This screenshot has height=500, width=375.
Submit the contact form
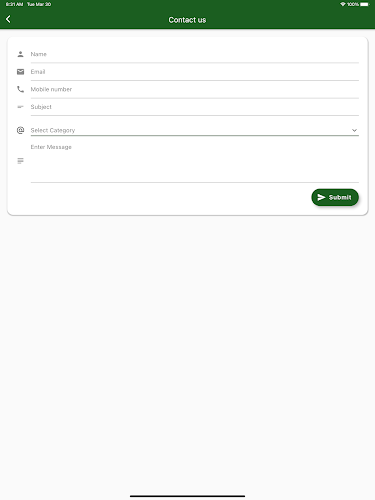coord(335,197)
